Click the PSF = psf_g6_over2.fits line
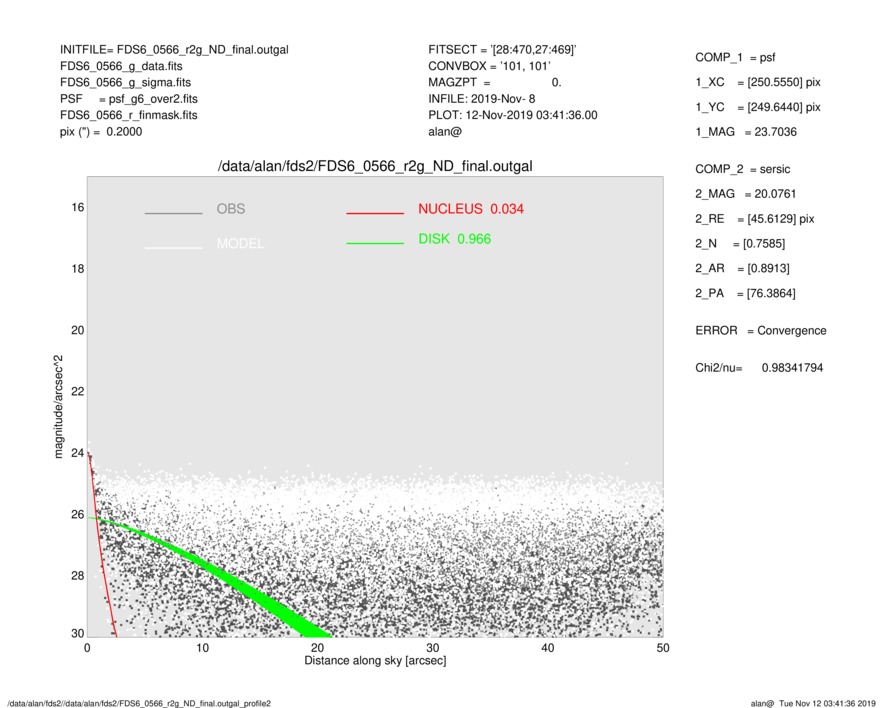This screenshot has height=708, width=885. tap(128, 99)
